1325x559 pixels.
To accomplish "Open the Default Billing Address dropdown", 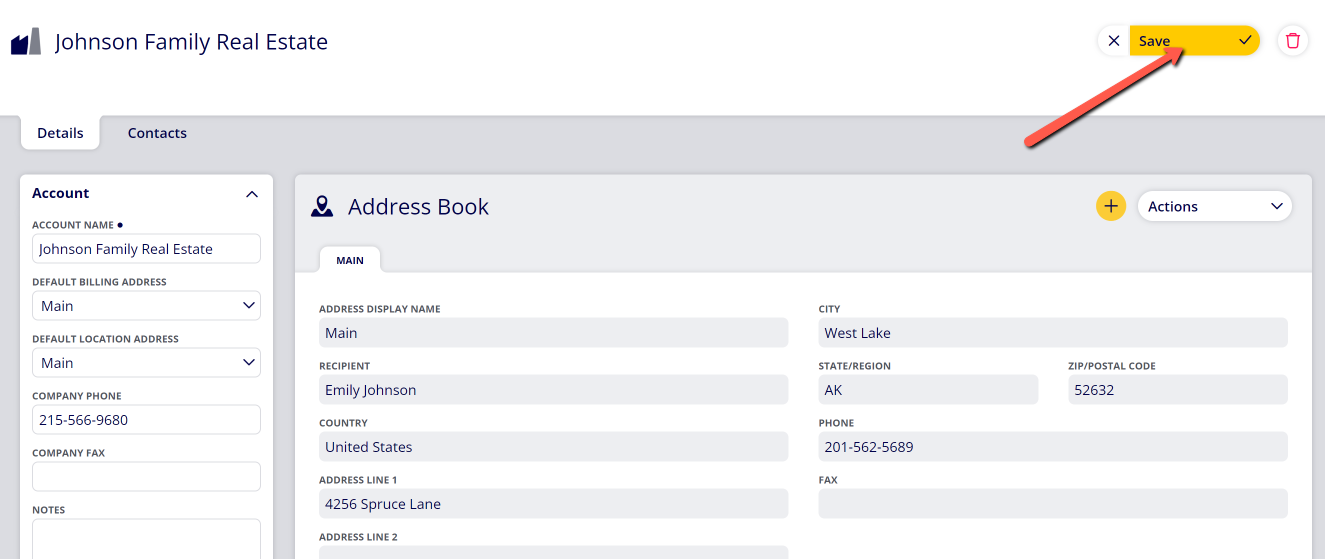I will point(146,306).
